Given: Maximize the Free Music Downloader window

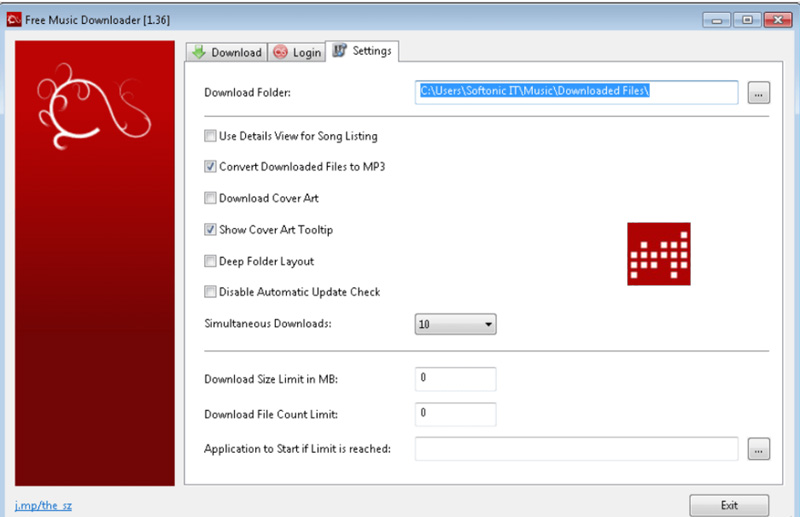Looking at the screenshot, I should [747, 20].
